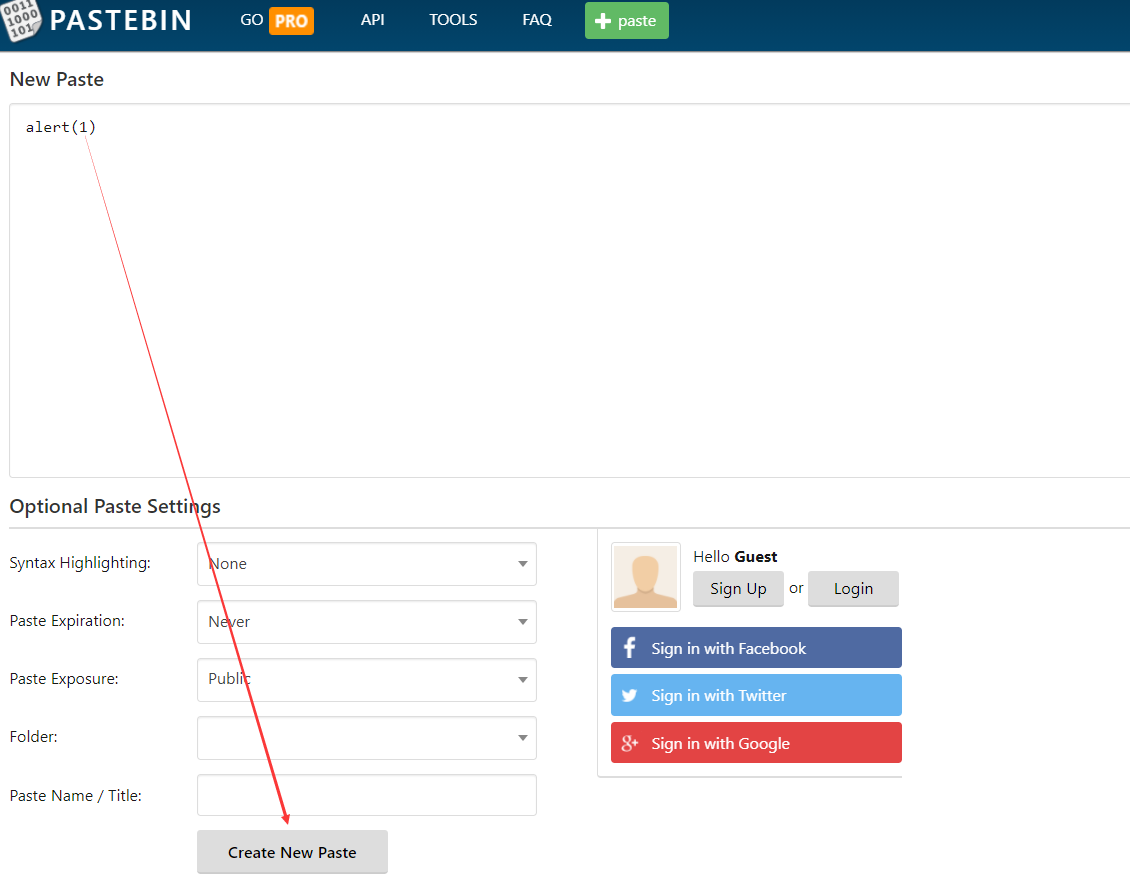Click Sign in with Google

coord(756,742)
